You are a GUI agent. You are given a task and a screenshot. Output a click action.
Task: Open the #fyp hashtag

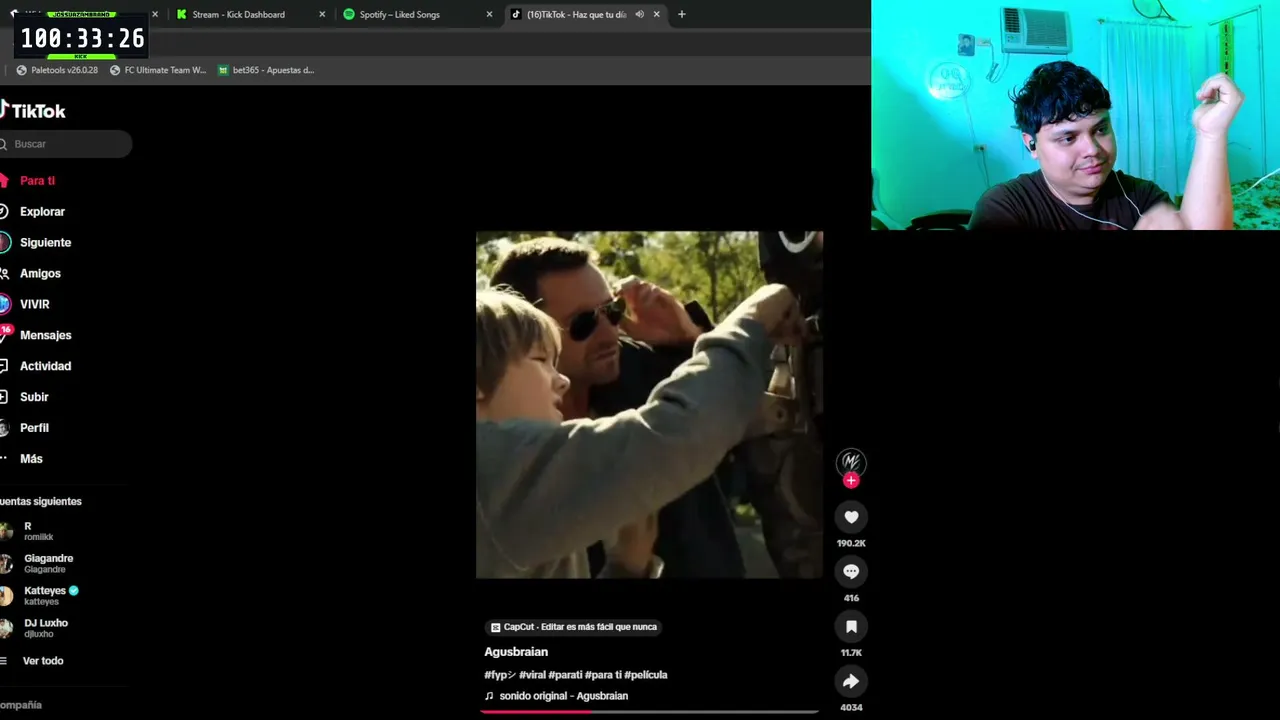coord(500,675)
